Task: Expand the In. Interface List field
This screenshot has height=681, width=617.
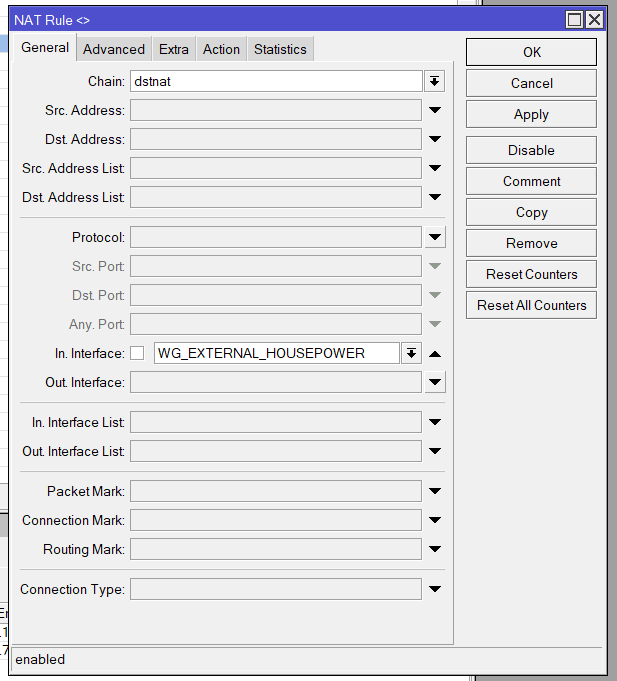Action: pyautogui.click(x=435, y=422)
